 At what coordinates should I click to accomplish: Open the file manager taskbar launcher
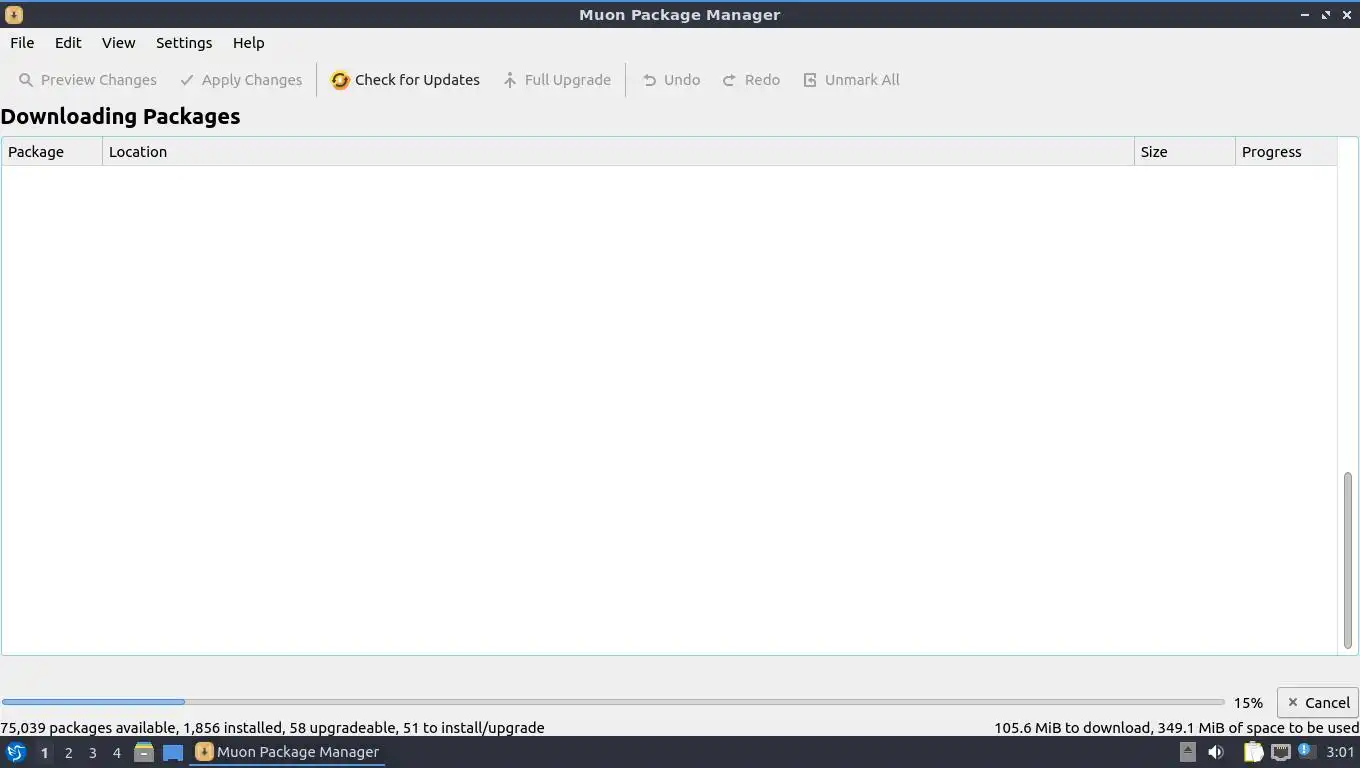[144, 752]
